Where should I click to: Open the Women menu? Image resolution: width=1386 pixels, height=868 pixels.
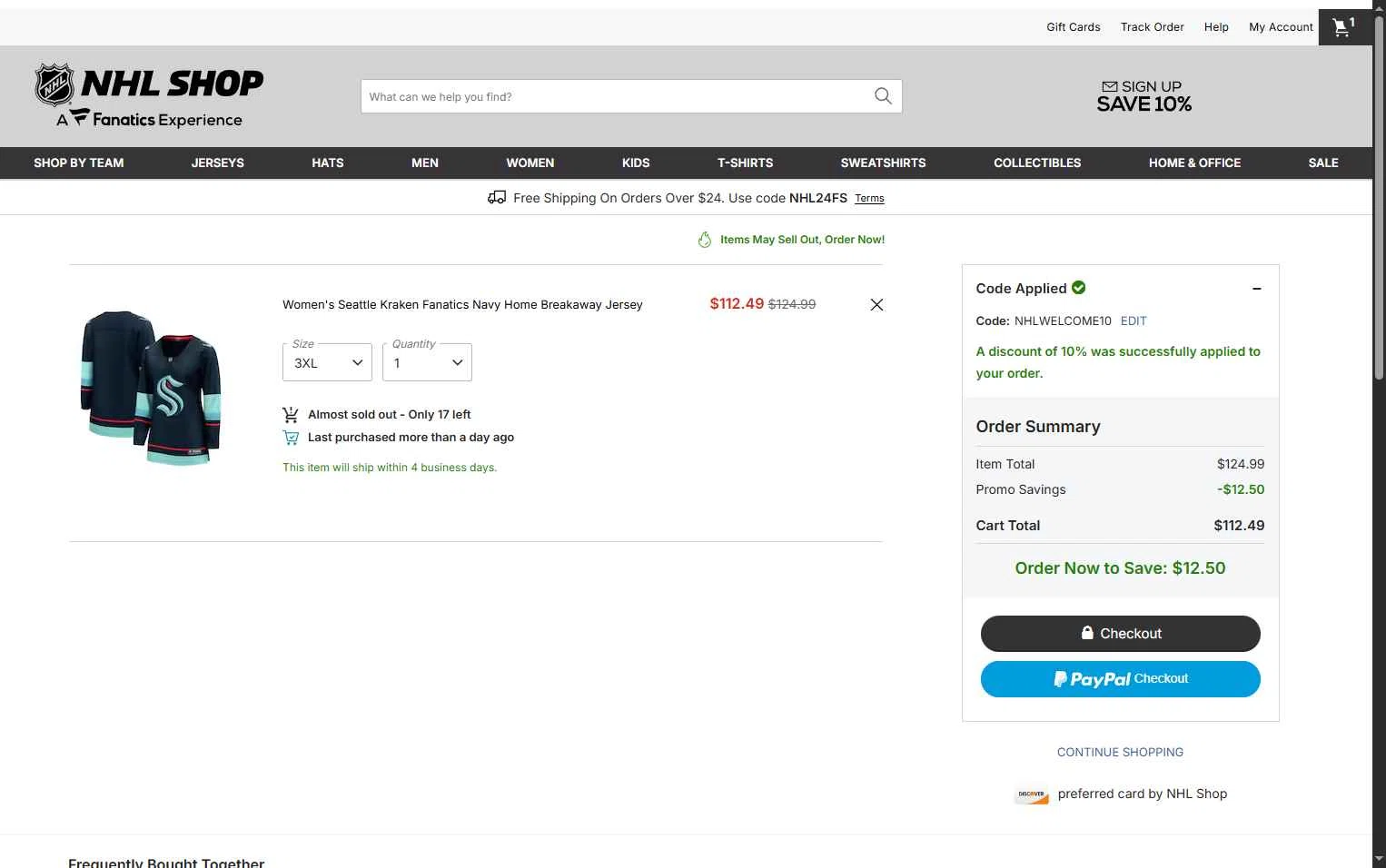[x=530, y=163]
